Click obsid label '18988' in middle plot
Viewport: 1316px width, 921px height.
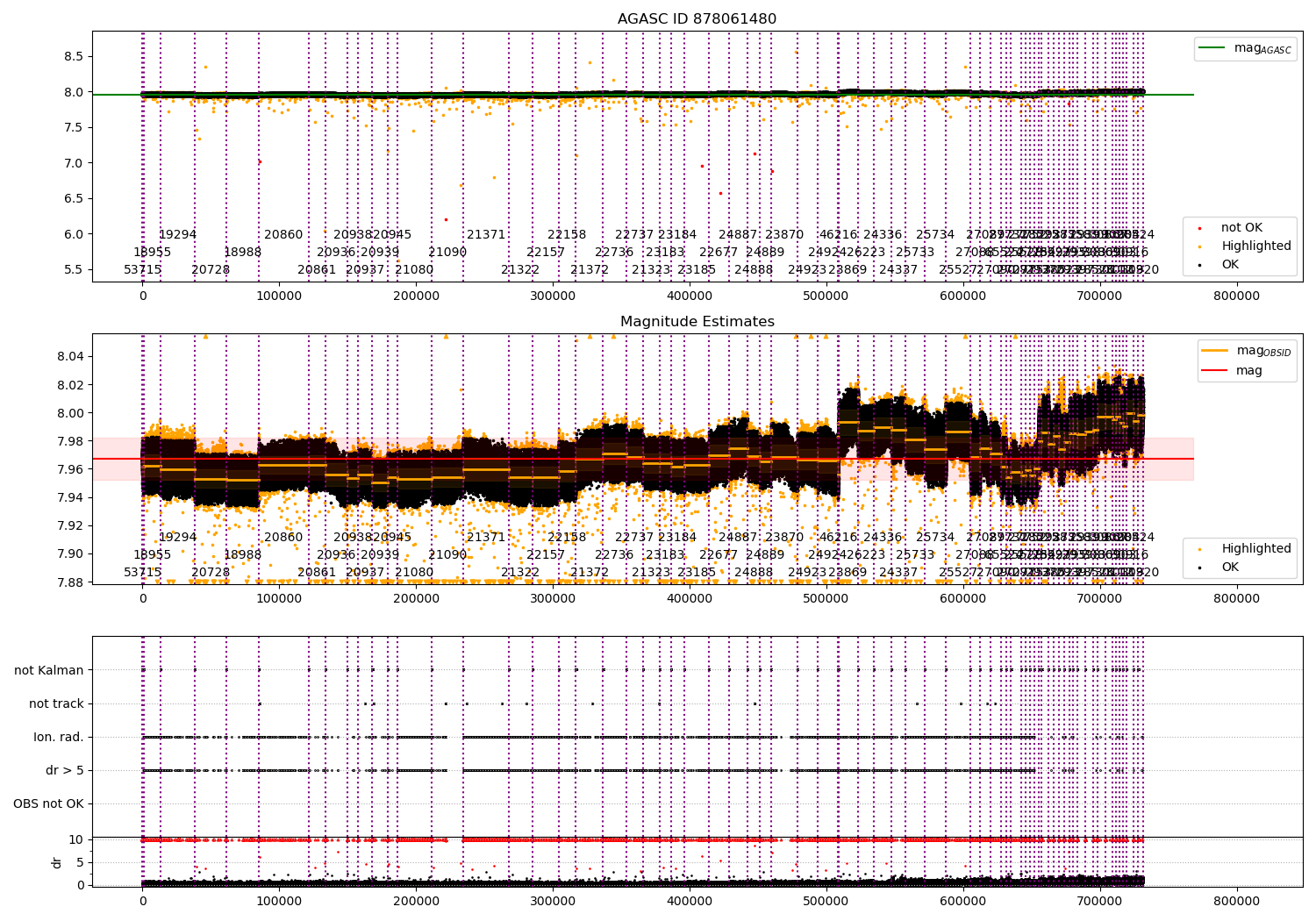coord(243,554)
